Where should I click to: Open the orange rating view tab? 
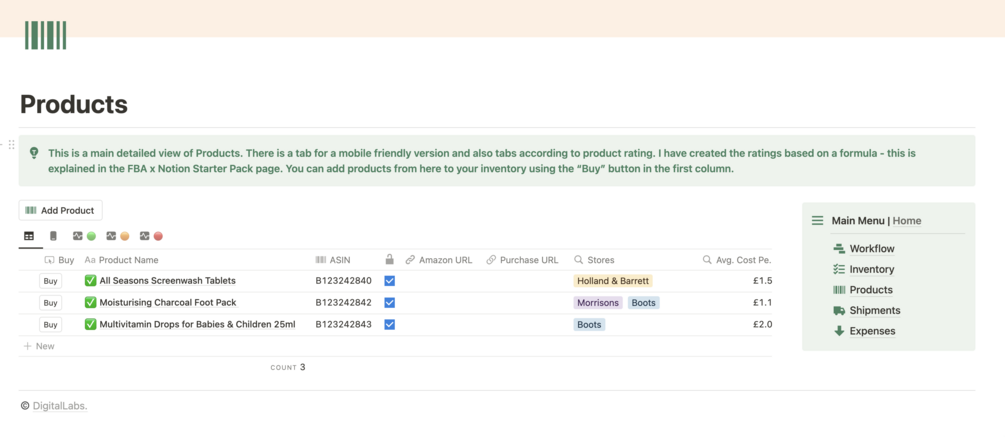pos(118,236)
